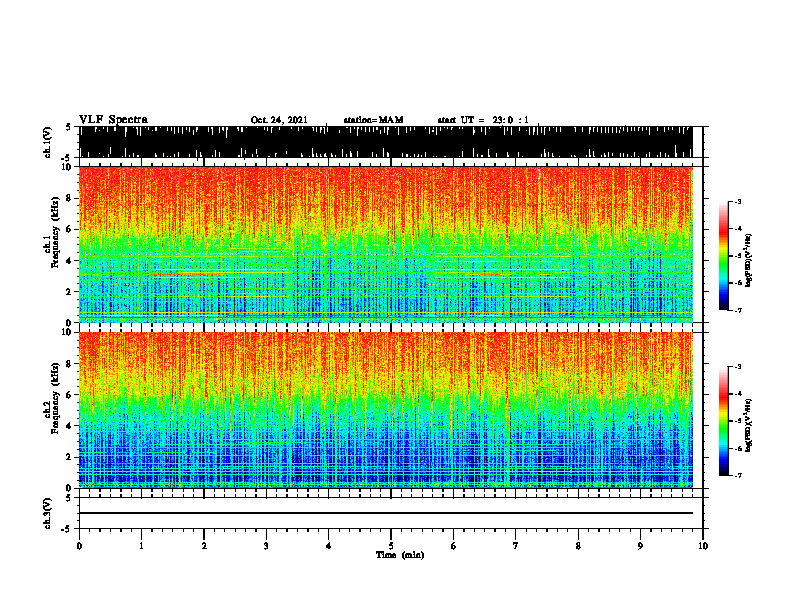Click the "station=MAM" label
Viewport: 792px width, 612px height.
[373, 120]
